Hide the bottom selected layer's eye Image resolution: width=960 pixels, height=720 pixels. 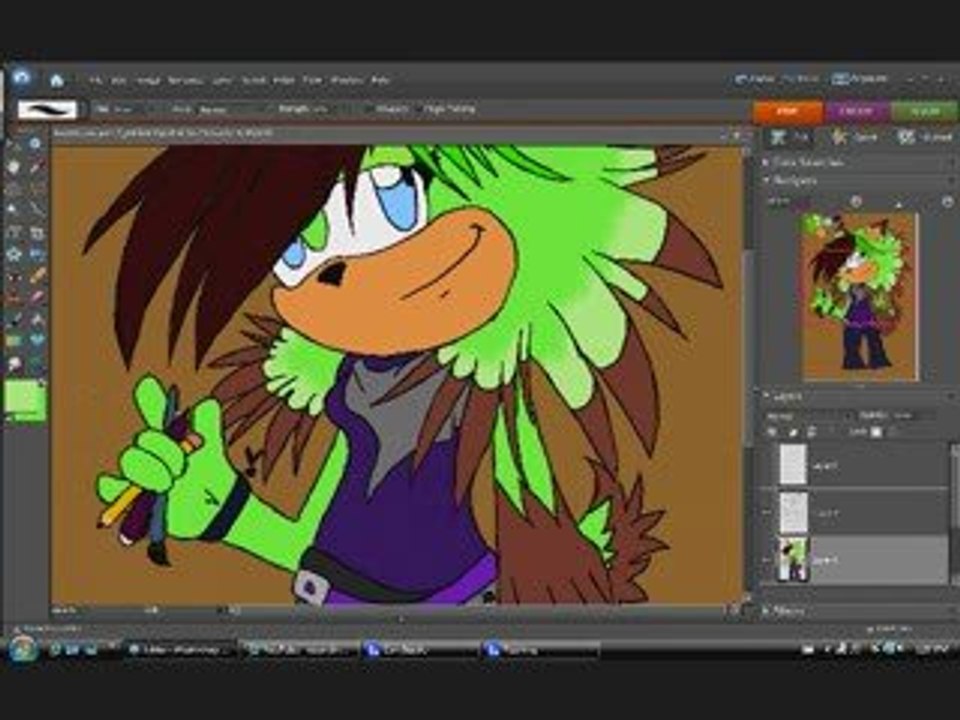click(x=768, y=559)
